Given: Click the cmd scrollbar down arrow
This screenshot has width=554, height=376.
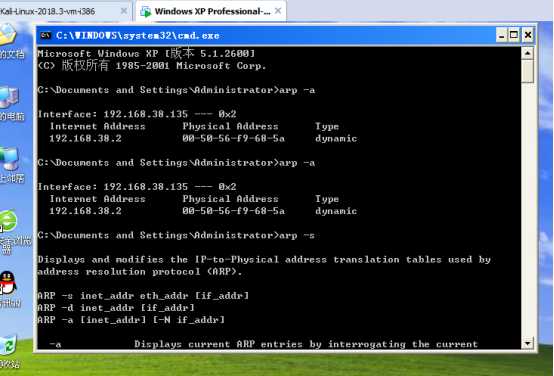Looking at the screenshot, I should 527,342.
